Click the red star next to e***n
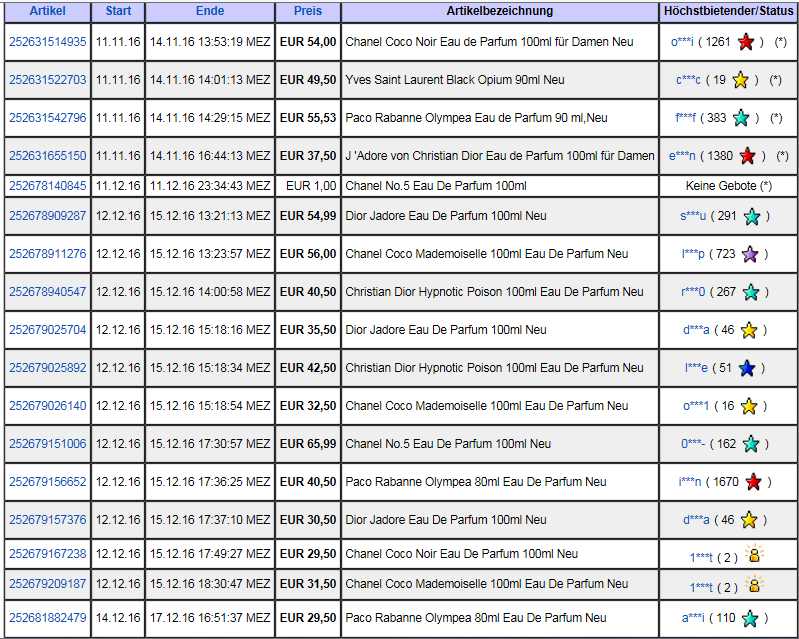 tap(748, 156)
